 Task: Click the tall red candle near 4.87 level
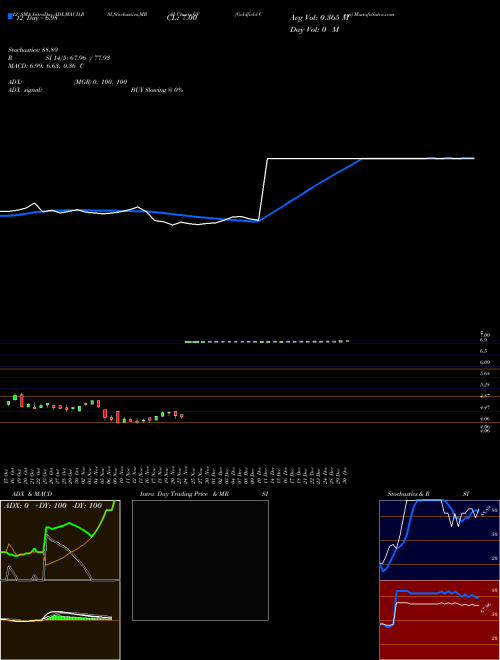(x=22, y=401)
